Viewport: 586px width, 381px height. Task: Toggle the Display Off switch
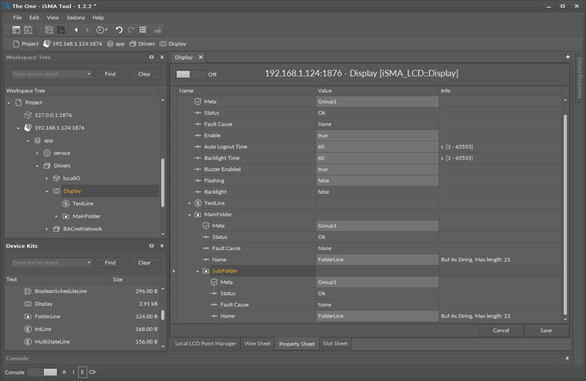[191, 74]
